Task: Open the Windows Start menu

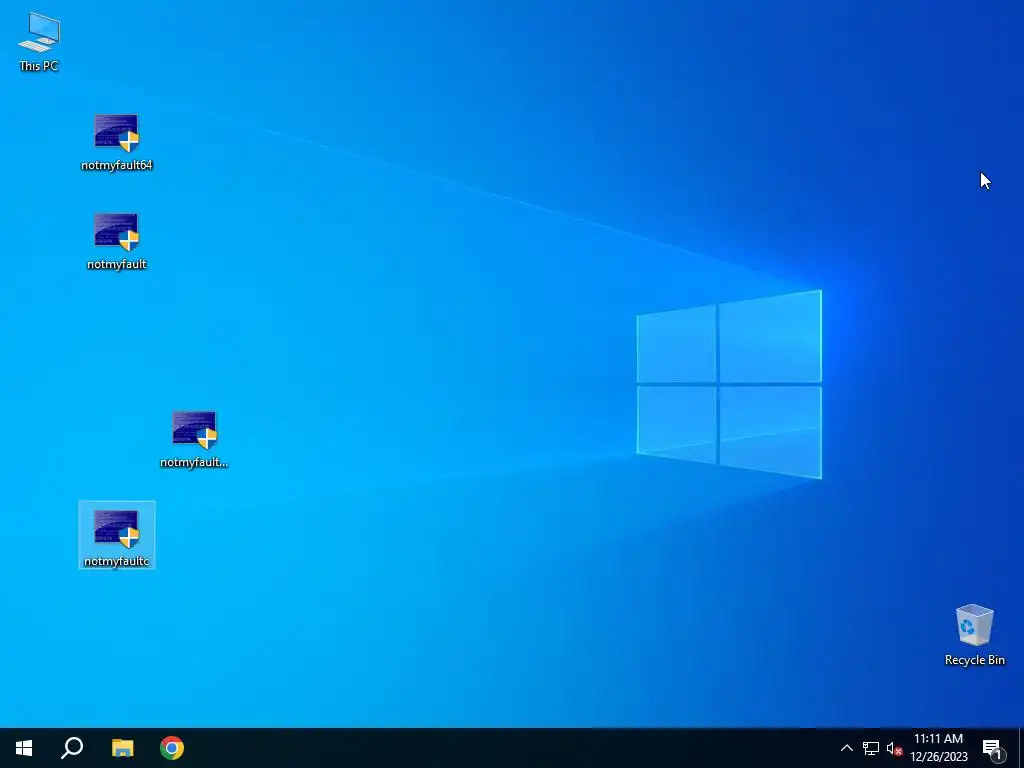Action: [x=24, y=748]
